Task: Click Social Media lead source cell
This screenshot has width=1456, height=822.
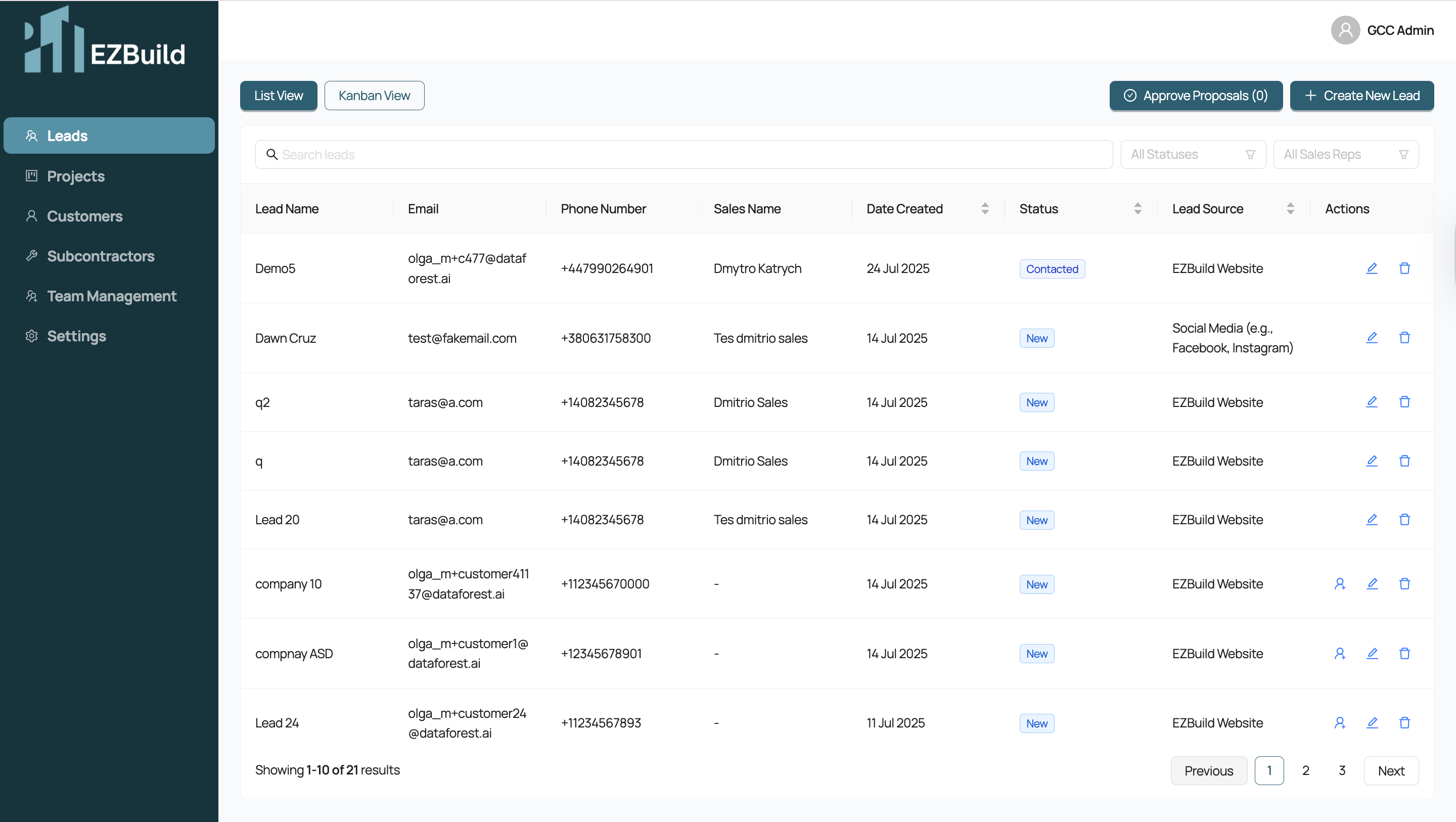Action: (x=1233, y=338)
